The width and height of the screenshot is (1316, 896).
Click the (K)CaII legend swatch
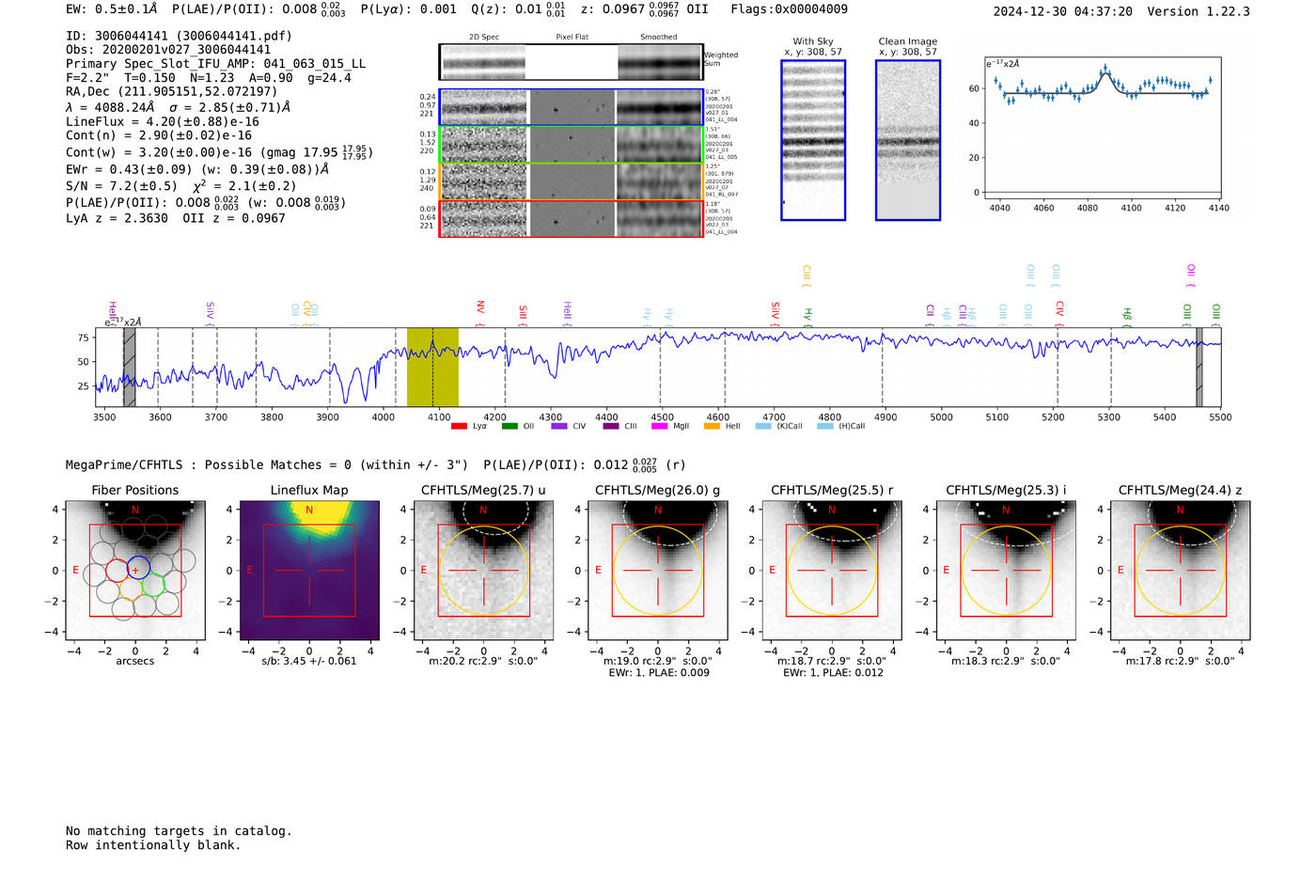point(763,427)
